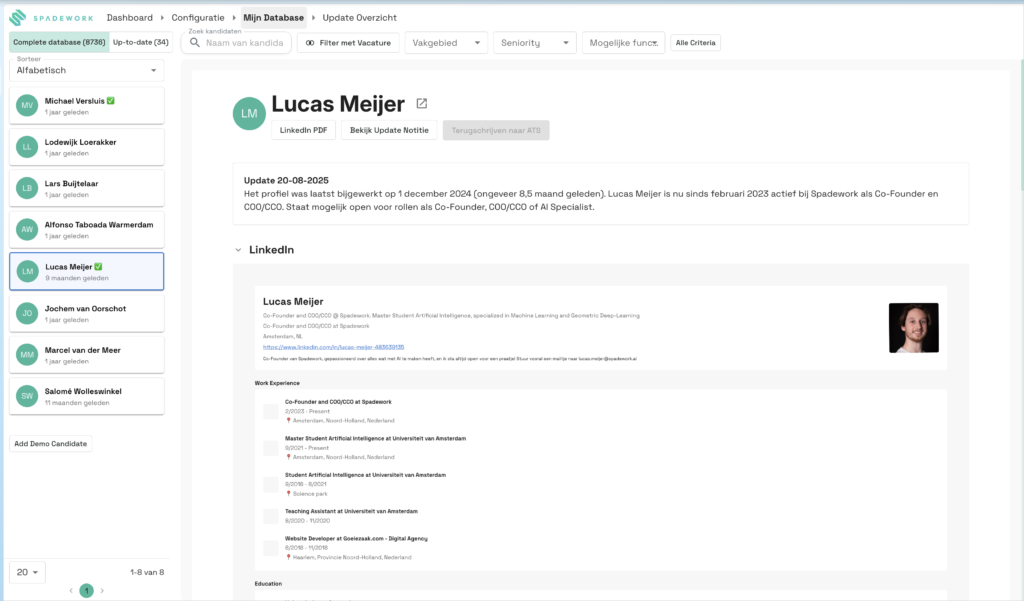Click Co-Founder and COO/CCO at Spadework entry

click(338, 402)
